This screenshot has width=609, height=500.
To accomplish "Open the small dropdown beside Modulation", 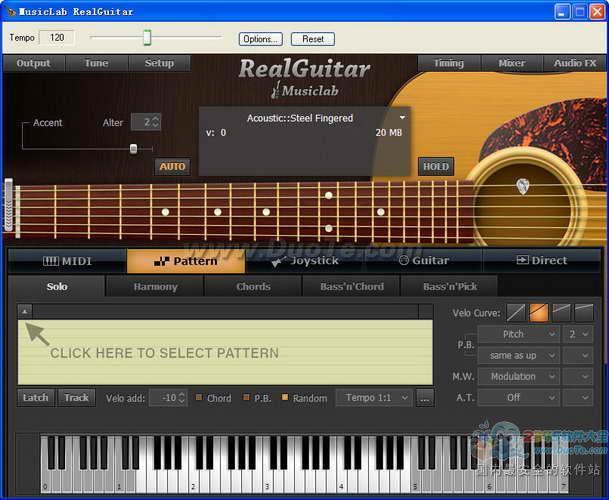I will pyautogui.click(x=578, y=376).
